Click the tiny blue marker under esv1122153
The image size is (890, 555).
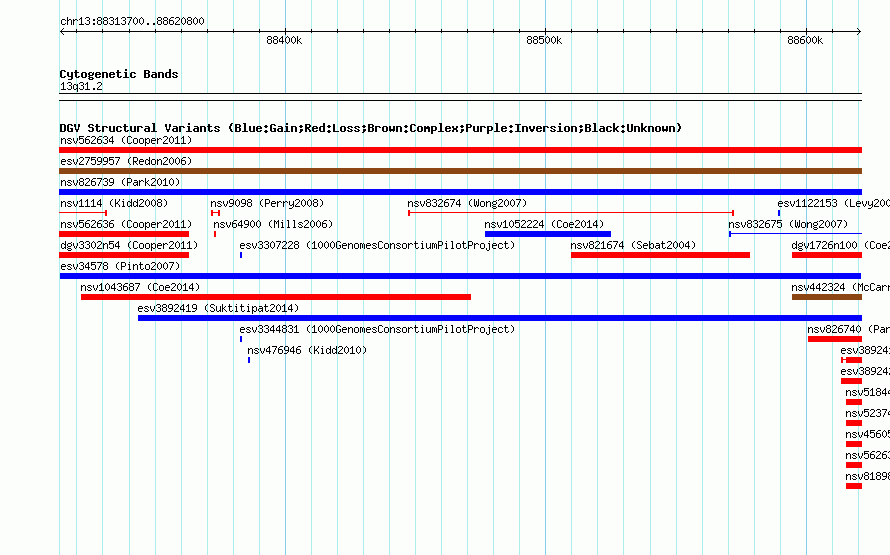pyautogui.click(x=779, y=213)
